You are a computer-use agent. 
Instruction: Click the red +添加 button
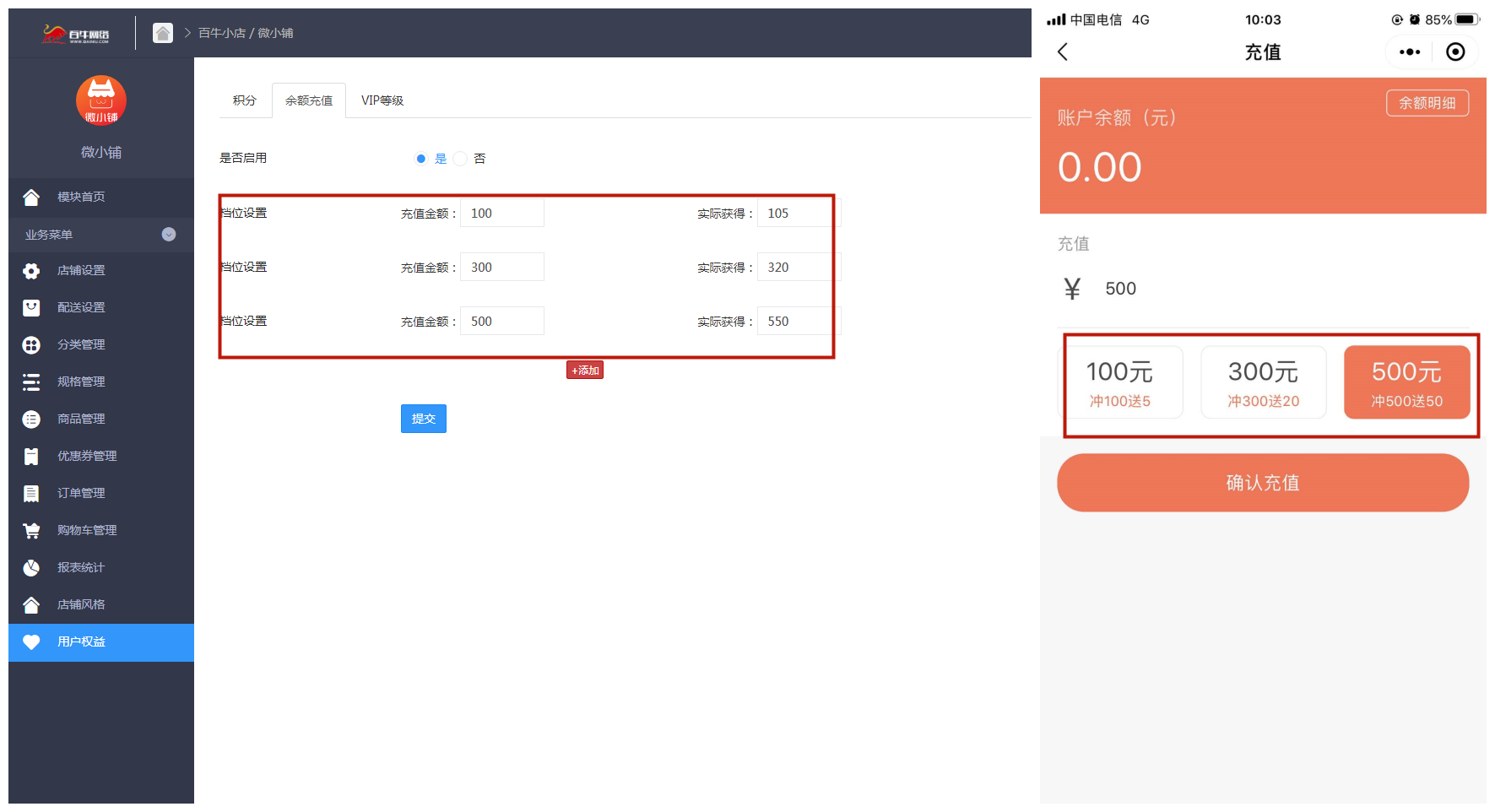coord(585,371)
